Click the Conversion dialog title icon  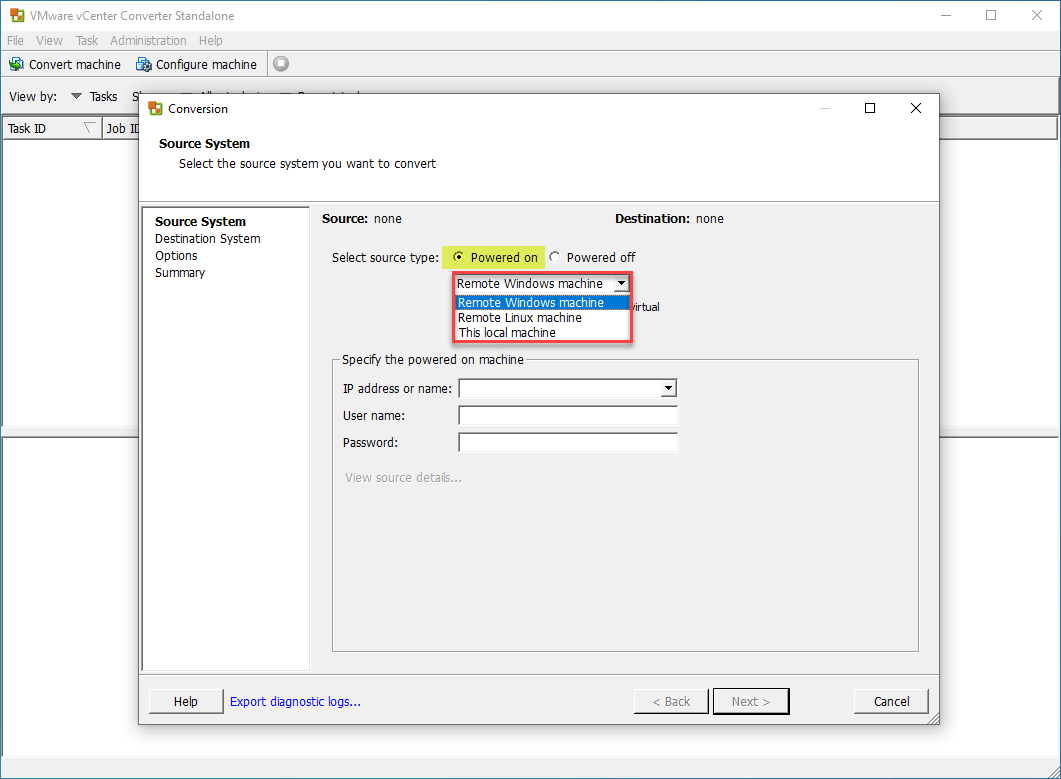(155, 108)
